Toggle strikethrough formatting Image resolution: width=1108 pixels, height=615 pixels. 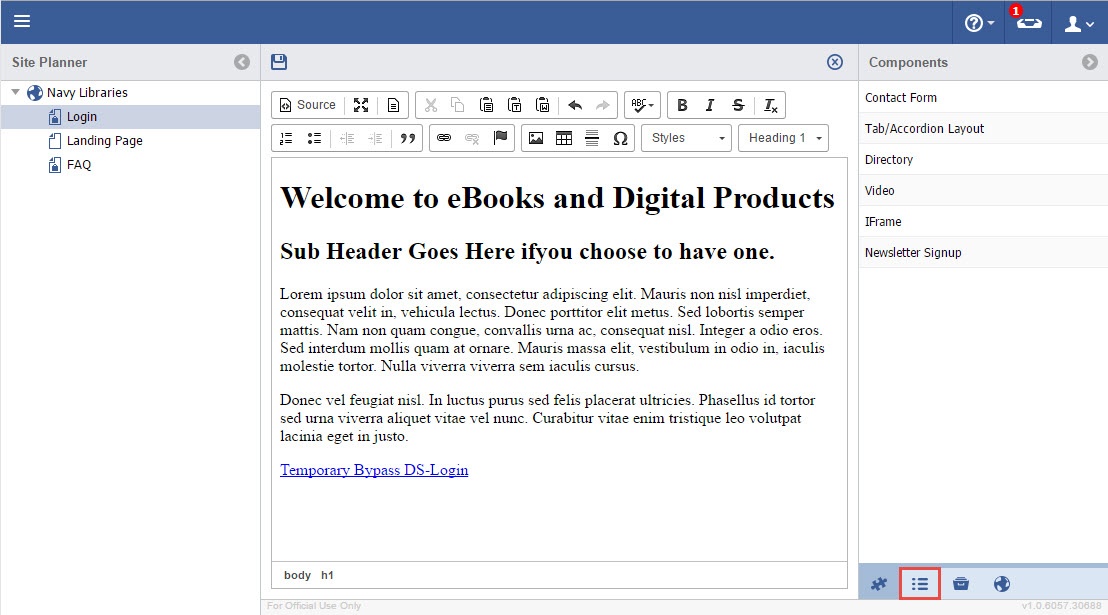point(738,105)
